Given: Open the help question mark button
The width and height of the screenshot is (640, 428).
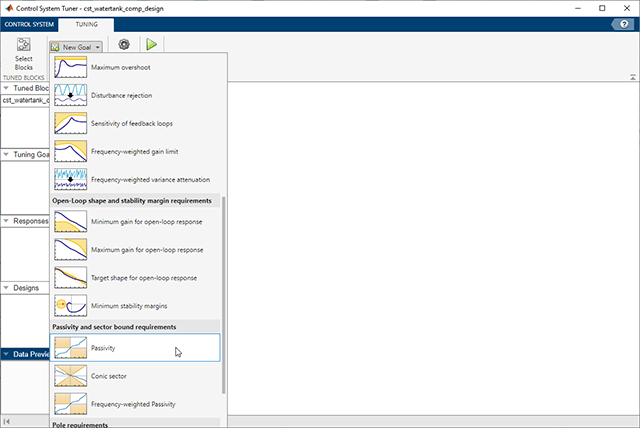Looking at the screenshot, I should [x=624, y=24].
